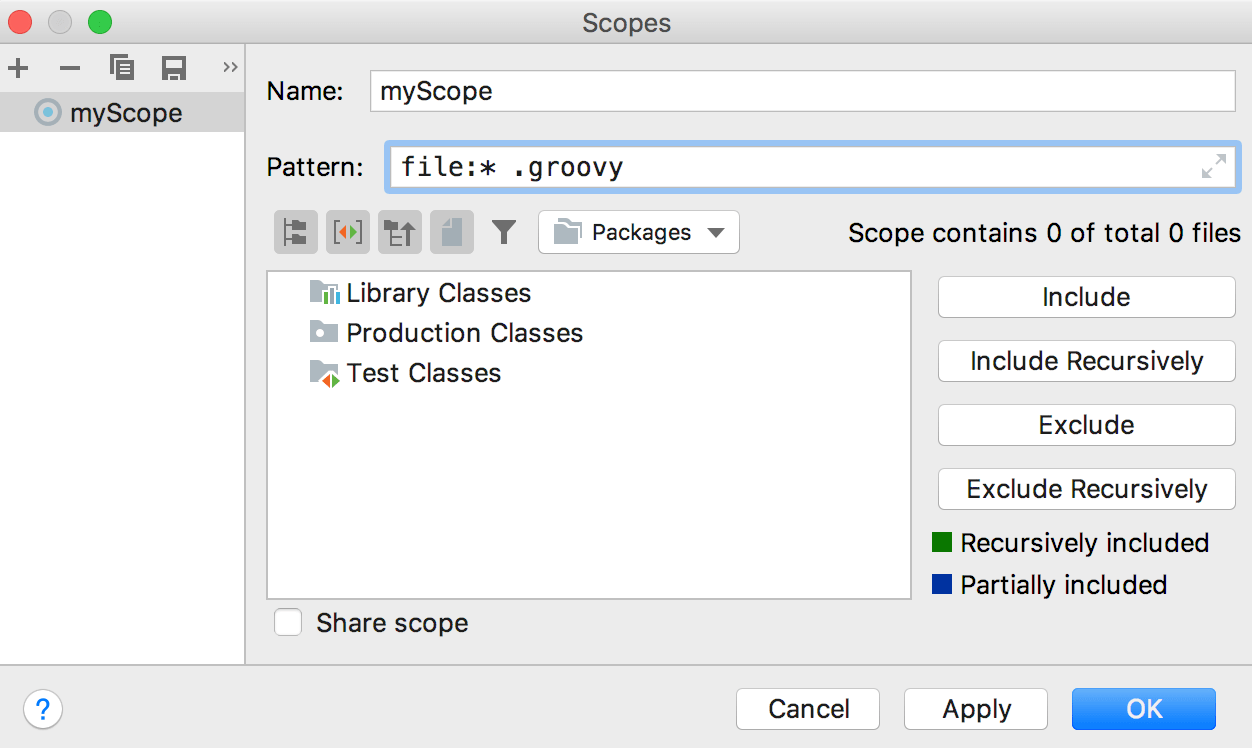
Task: Click the Library Classes folder icon
Action: [x=325, y=292]
